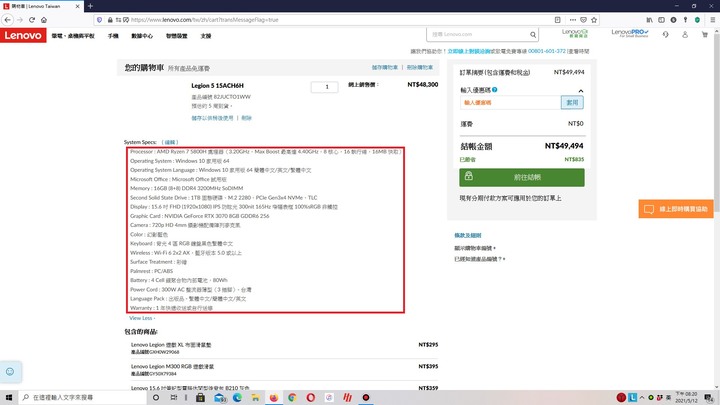Click the 刪除購物車 delete cart link

[420, 68]
